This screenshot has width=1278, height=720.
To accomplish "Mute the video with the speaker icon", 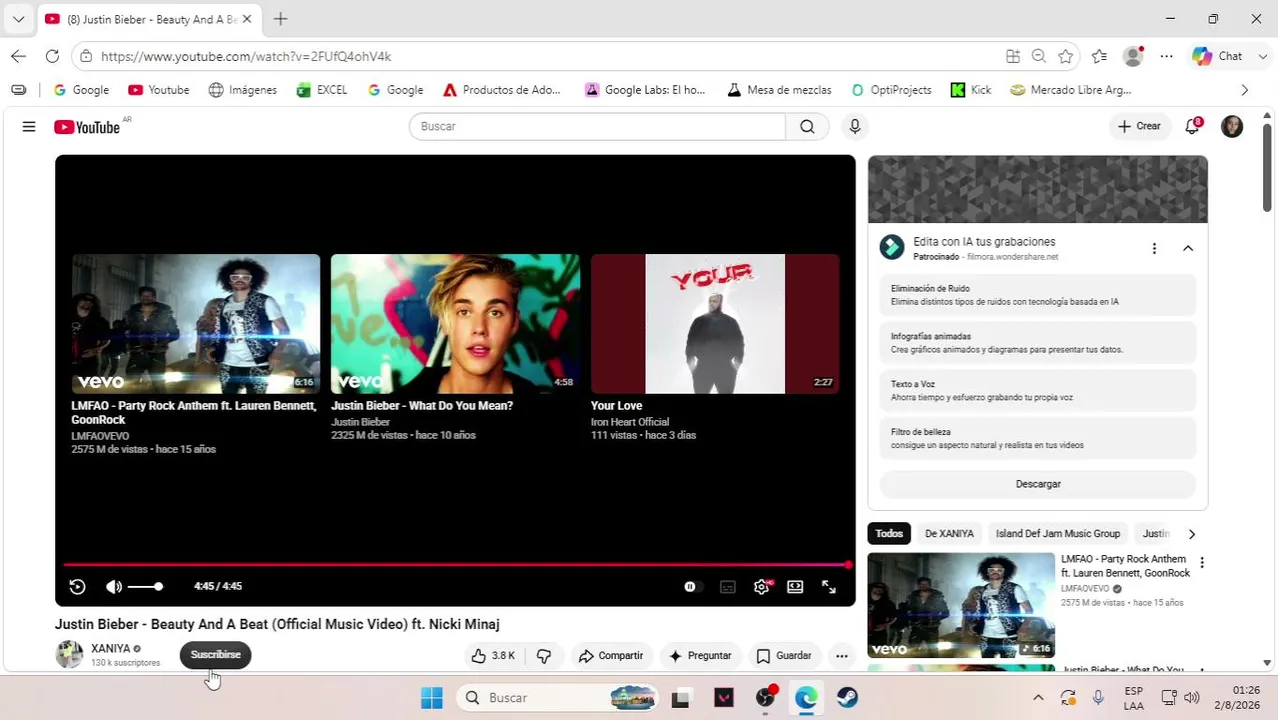I will [114, 587].
